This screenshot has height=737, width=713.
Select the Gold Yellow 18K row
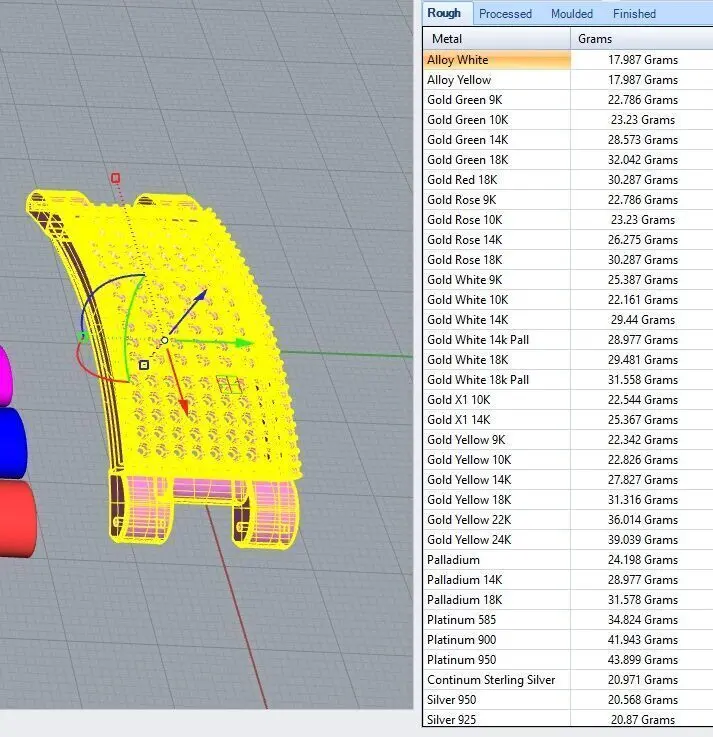coord(568,499)
